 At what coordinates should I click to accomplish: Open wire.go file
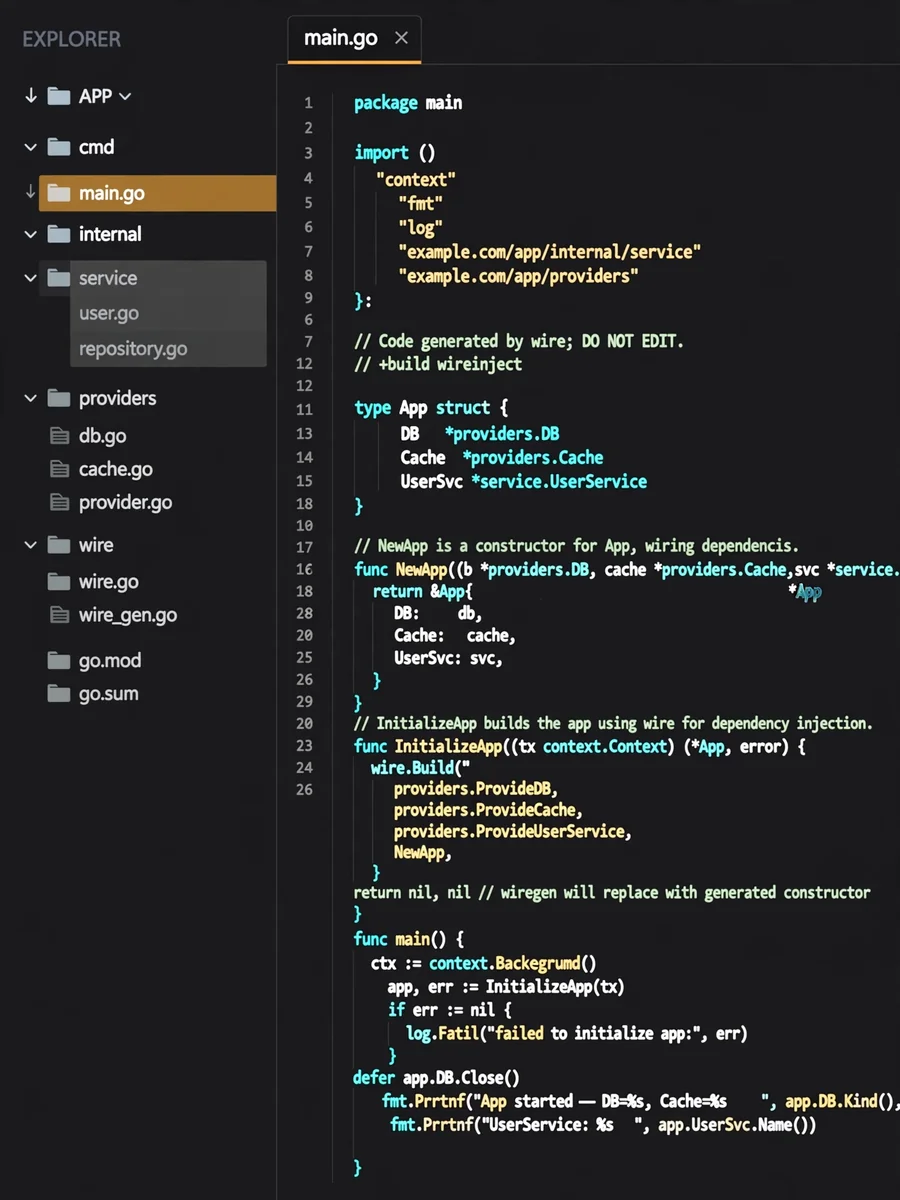click(x=109, y=582)
